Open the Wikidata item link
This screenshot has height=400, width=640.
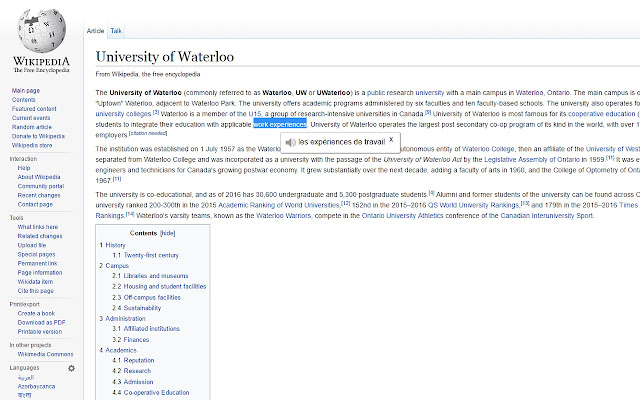coord(35,282)
